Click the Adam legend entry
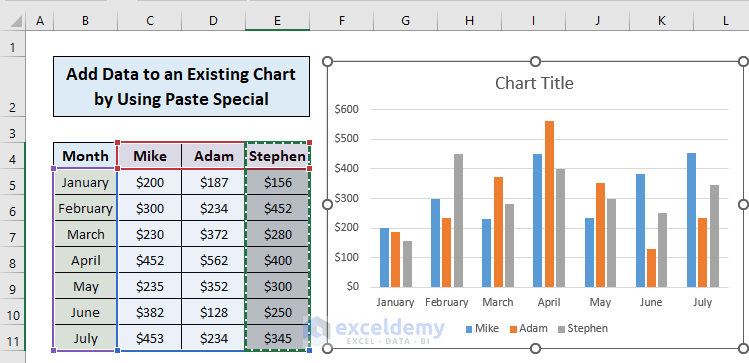Viewport: 749px width, 363px height. point(528,329)
